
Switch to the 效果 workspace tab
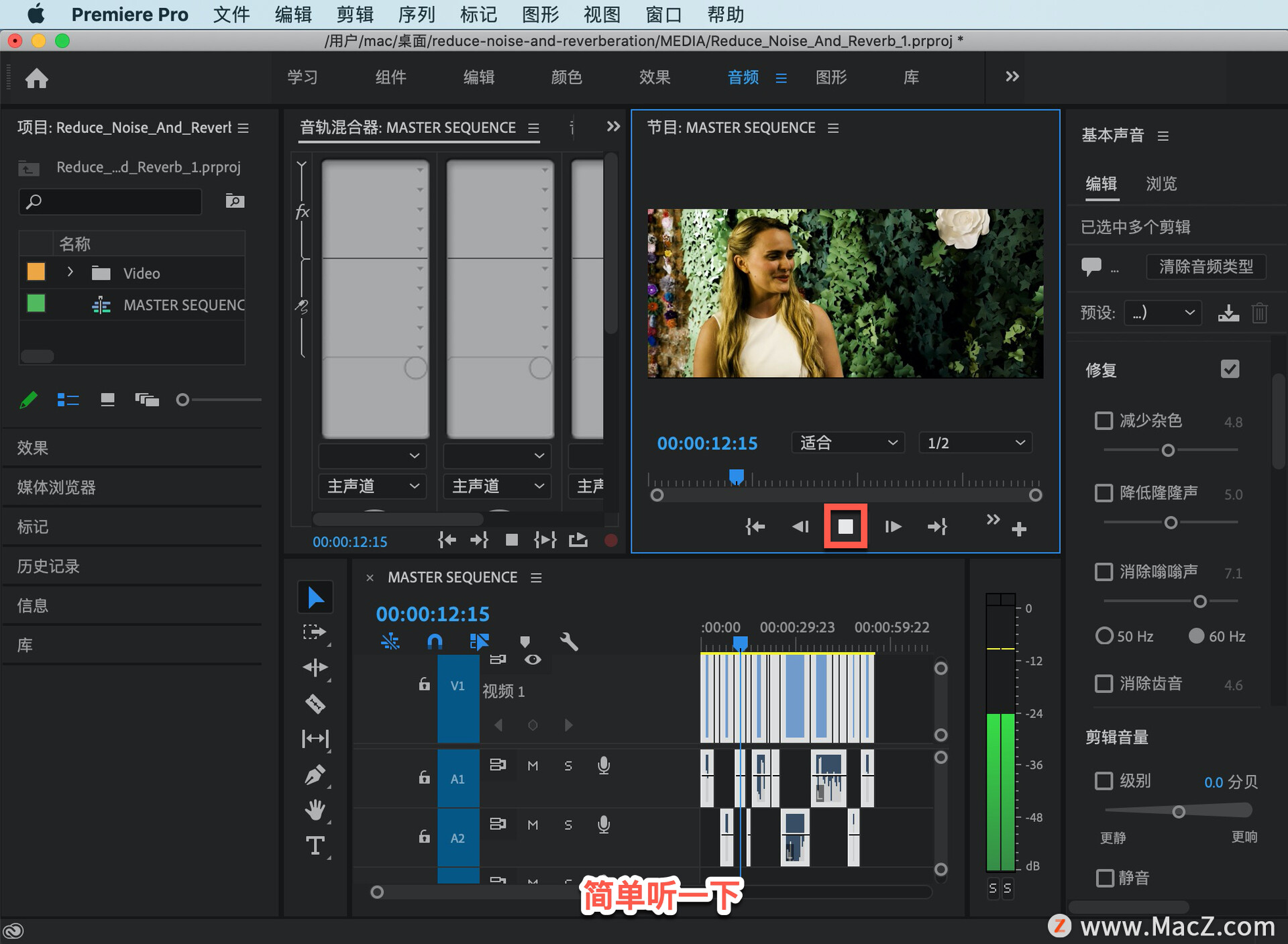click(x=654, y=77)
